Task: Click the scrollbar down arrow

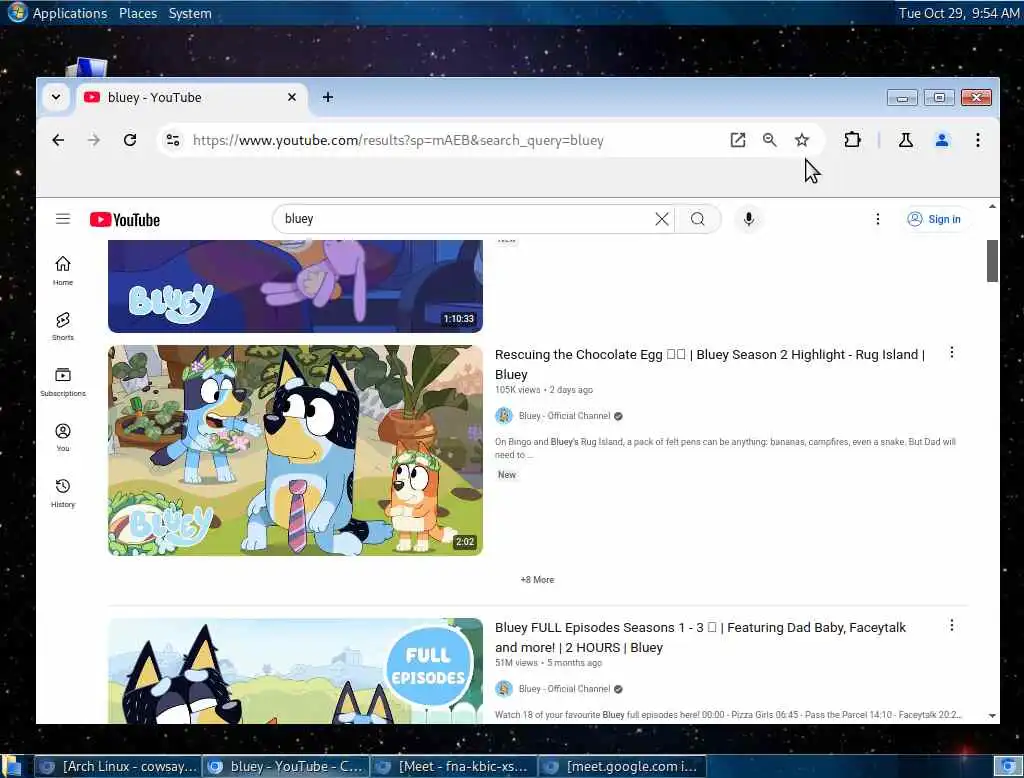Action: pos(992,715)
